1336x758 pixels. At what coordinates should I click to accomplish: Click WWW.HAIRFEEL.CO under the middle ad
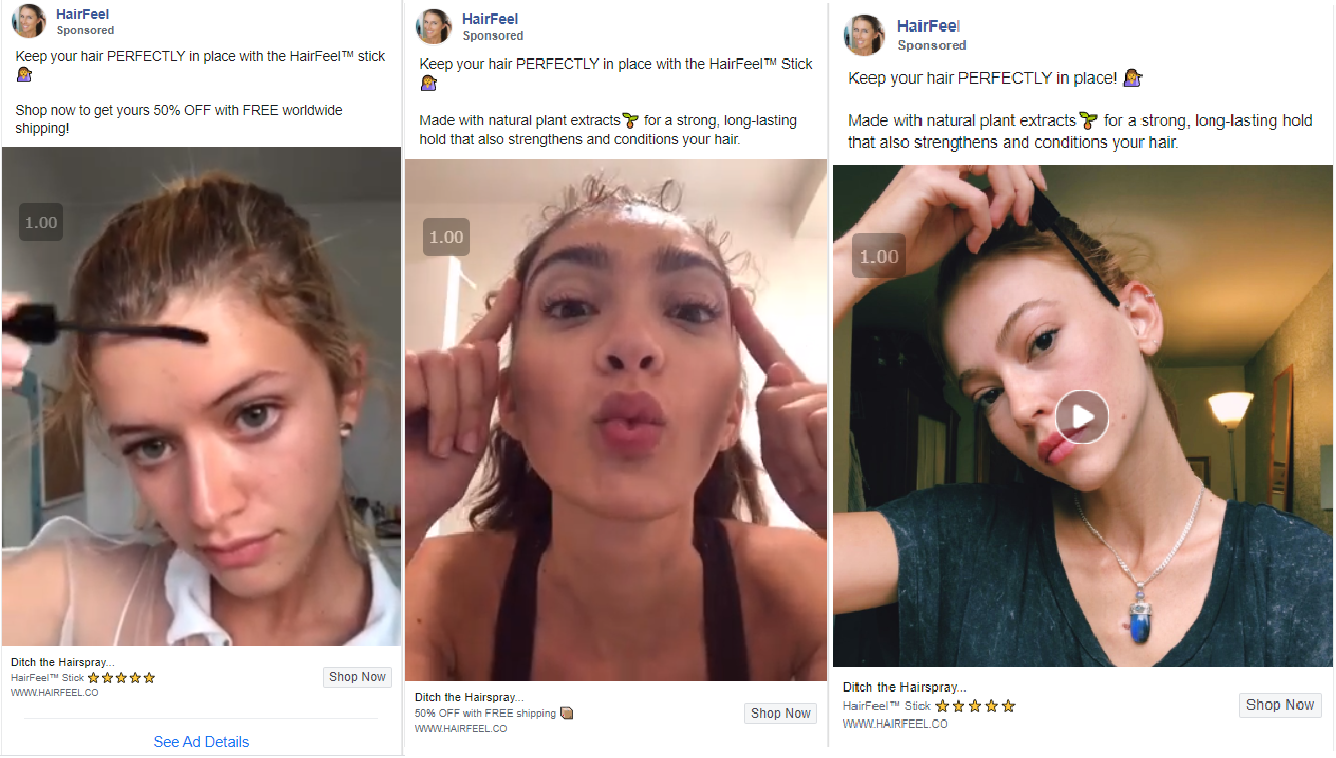click(x=461, y=729)
